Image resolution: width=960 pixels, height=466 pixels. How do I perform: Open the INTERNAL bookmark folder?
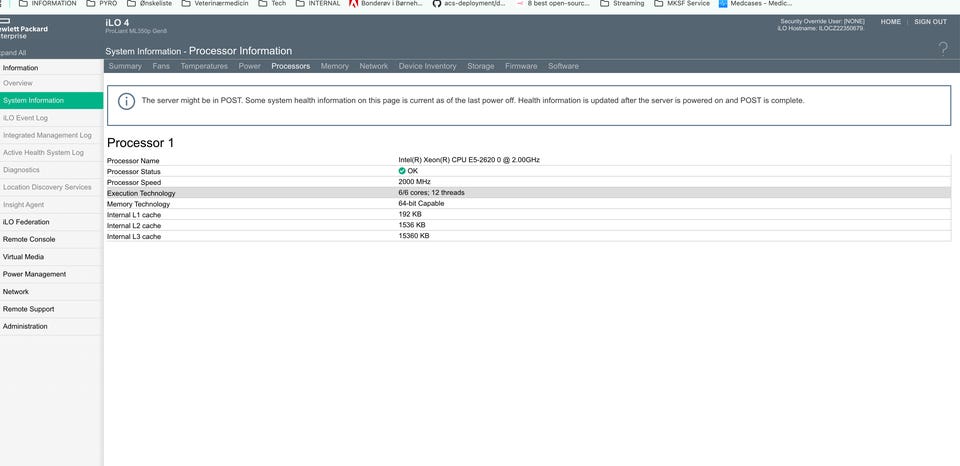[318, 3]
